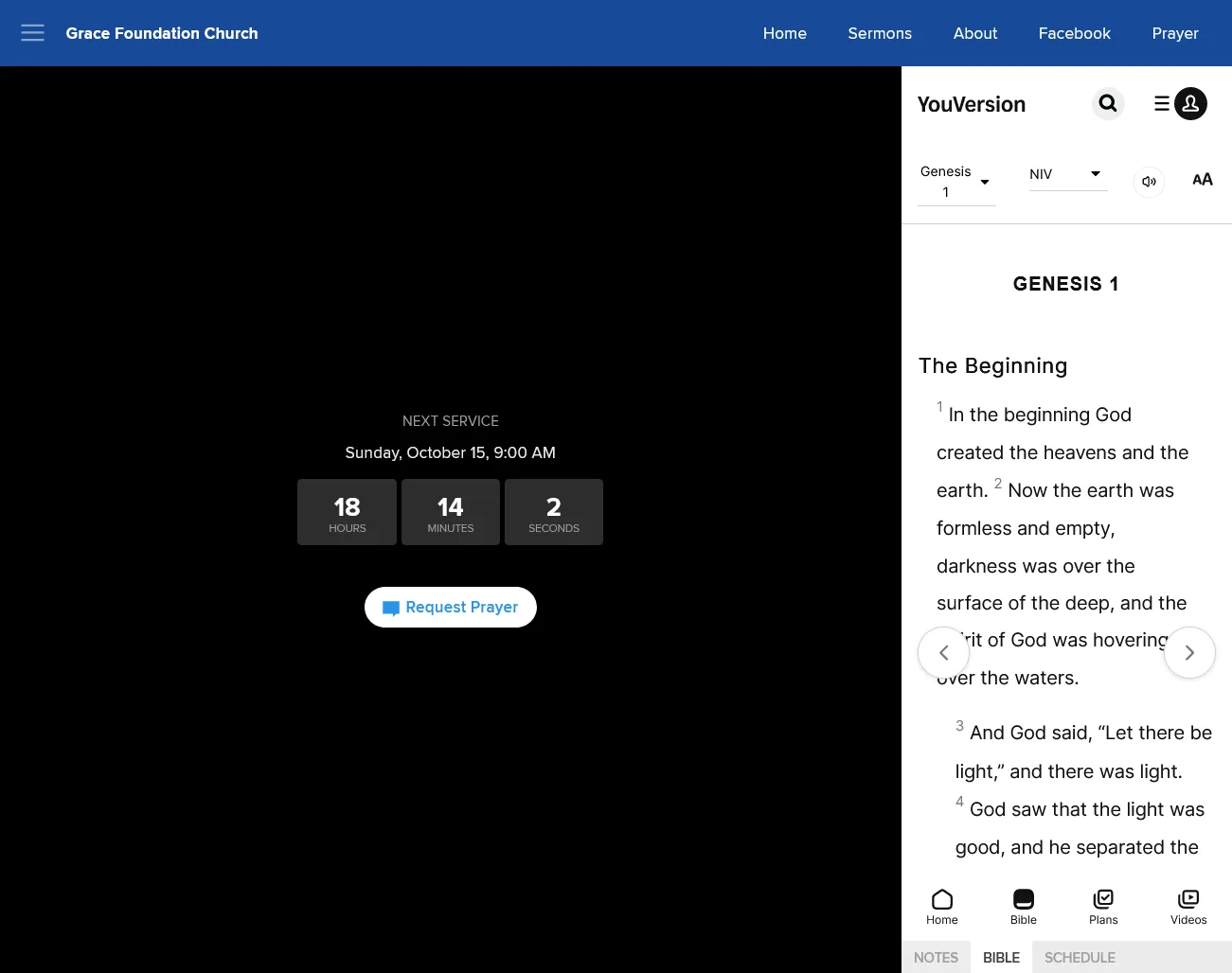The image size is (1232, 973).
Task: Go to previous chapter arrow
Action: 943,652
